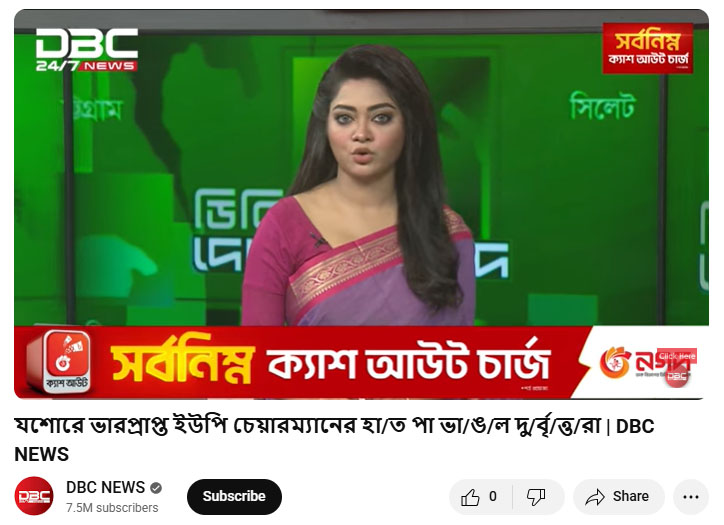
Task: Like the video with thumbs-up icon
Action: point(470,497)
